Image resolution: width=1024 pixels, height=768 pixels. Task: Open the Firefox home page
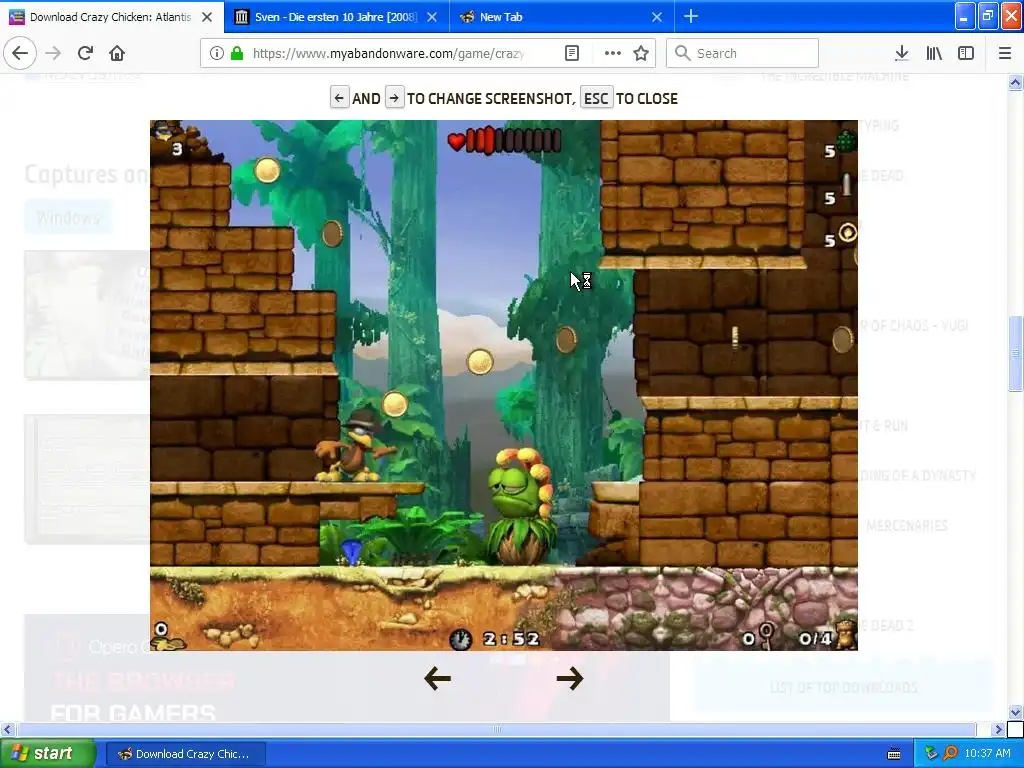[x=117, y=53]
